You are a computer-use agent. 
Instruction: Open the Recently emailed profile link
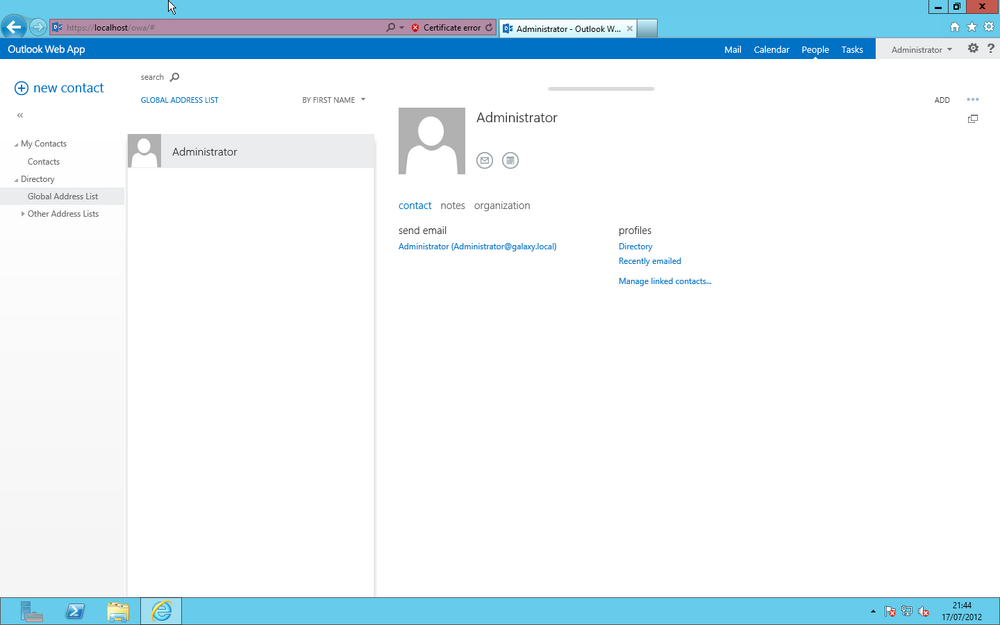coord(649,261)
